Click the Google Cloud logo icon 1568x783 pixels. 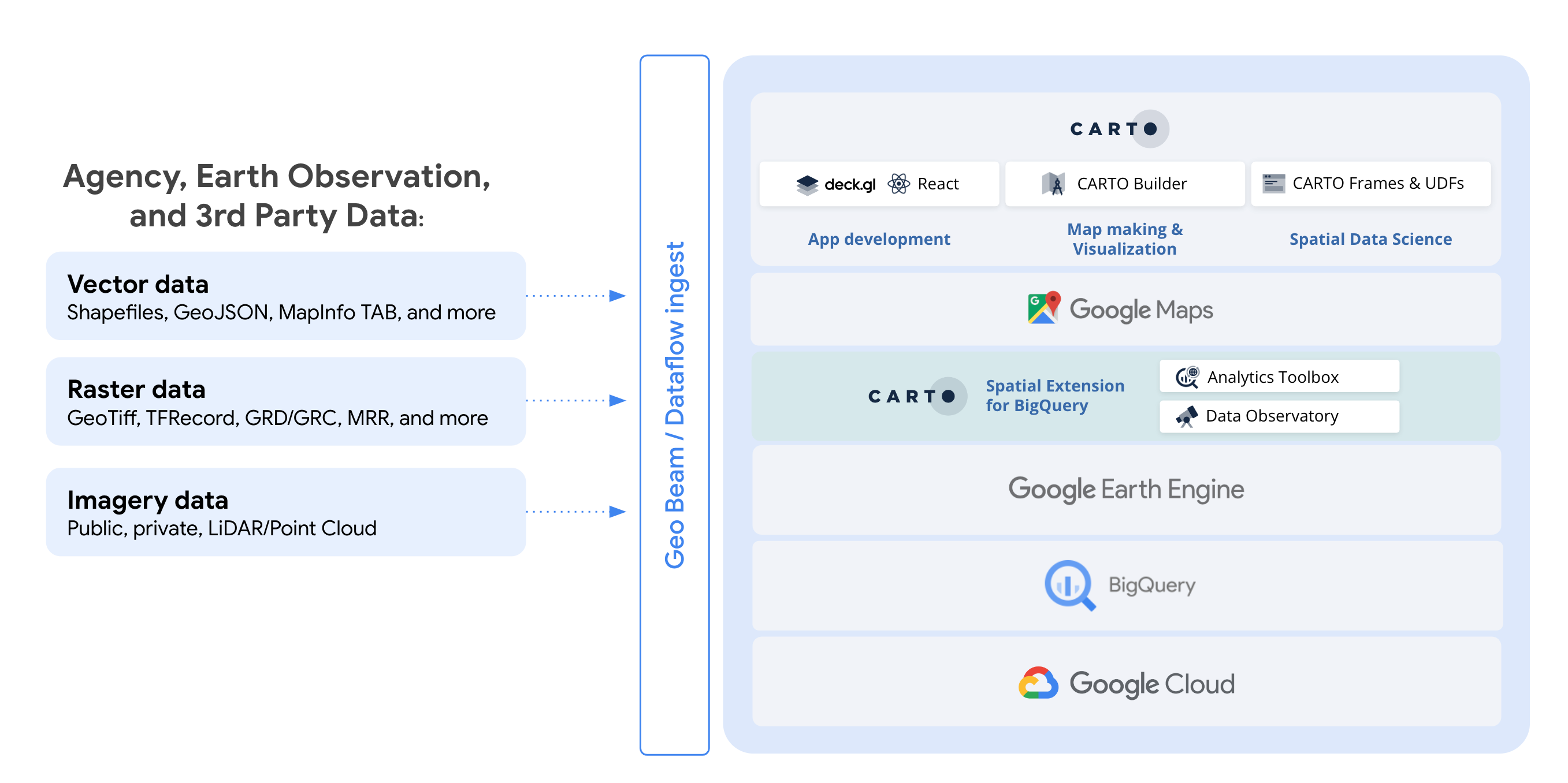[1038, 683]
